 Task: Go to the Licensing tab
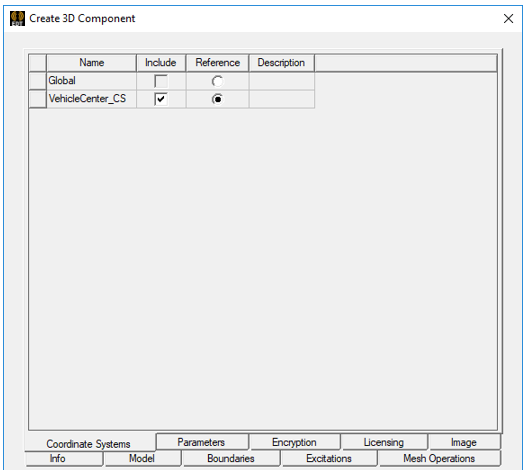click(x=384, y=442)
